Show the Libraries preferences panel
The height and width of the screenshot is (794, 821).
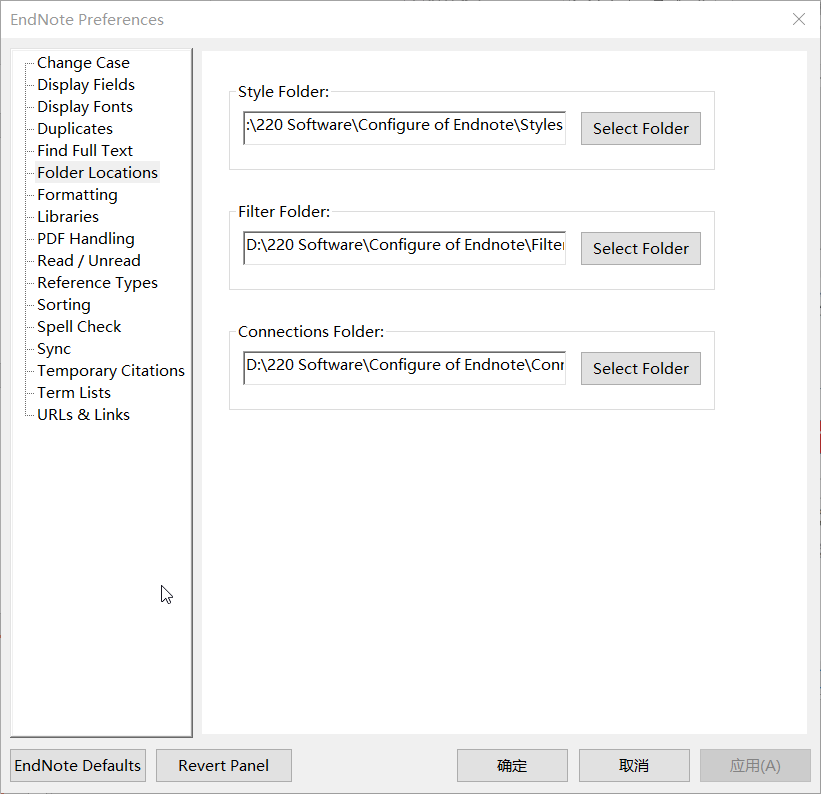click(x=68, y=217)
